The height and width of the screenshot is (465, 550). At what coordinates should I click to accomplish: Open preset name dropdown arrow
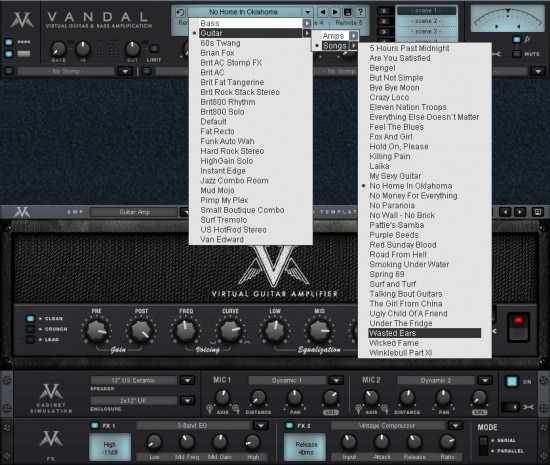pos(307,12)
